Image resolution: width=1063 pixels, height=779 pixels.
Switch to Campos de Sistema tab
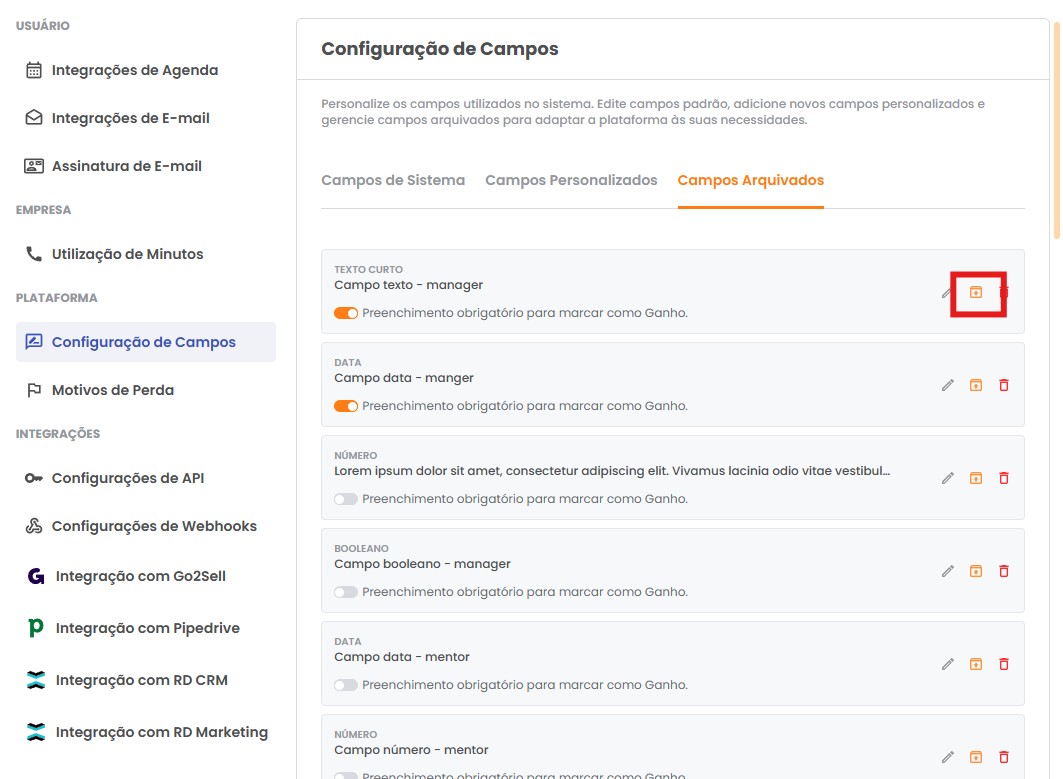(393, 181)
